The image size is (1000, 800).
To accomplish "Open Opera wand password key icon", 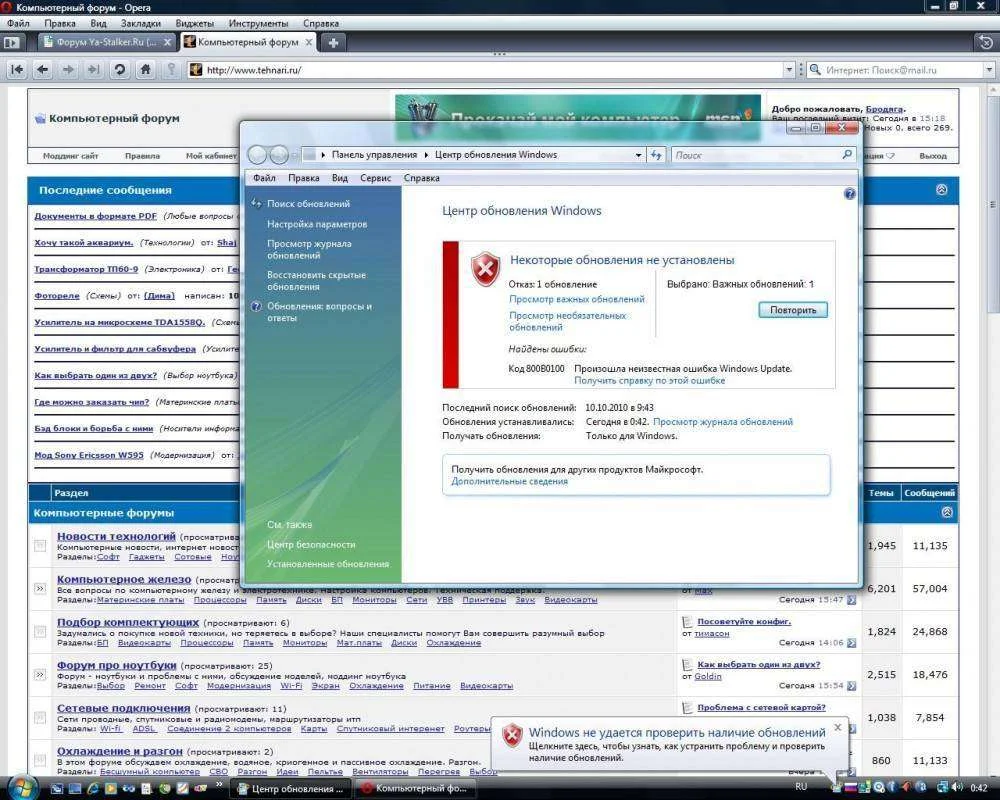I will point(171,70).
